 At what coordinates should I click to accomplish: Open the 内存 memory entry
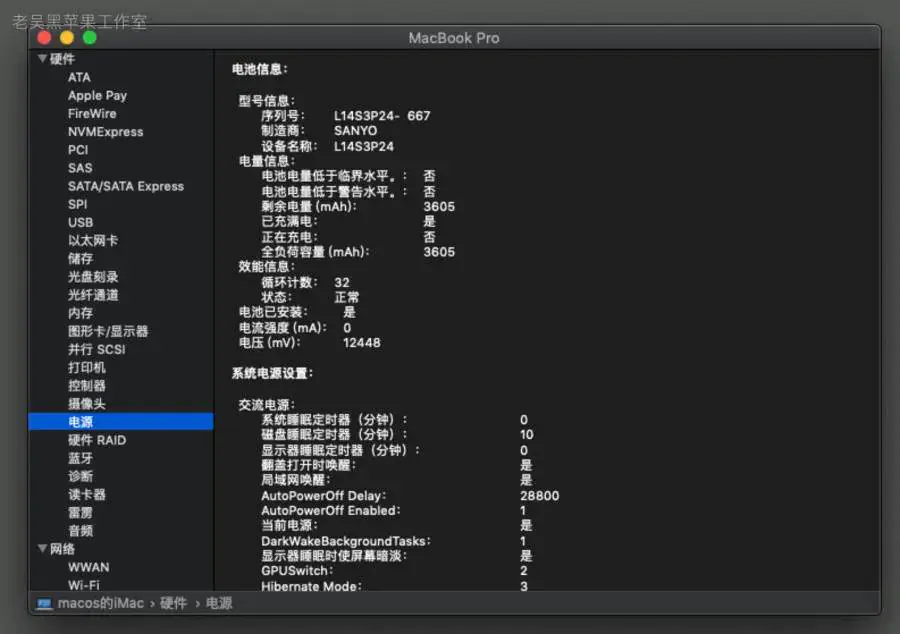pyautogui.click(x=80, y=313)
